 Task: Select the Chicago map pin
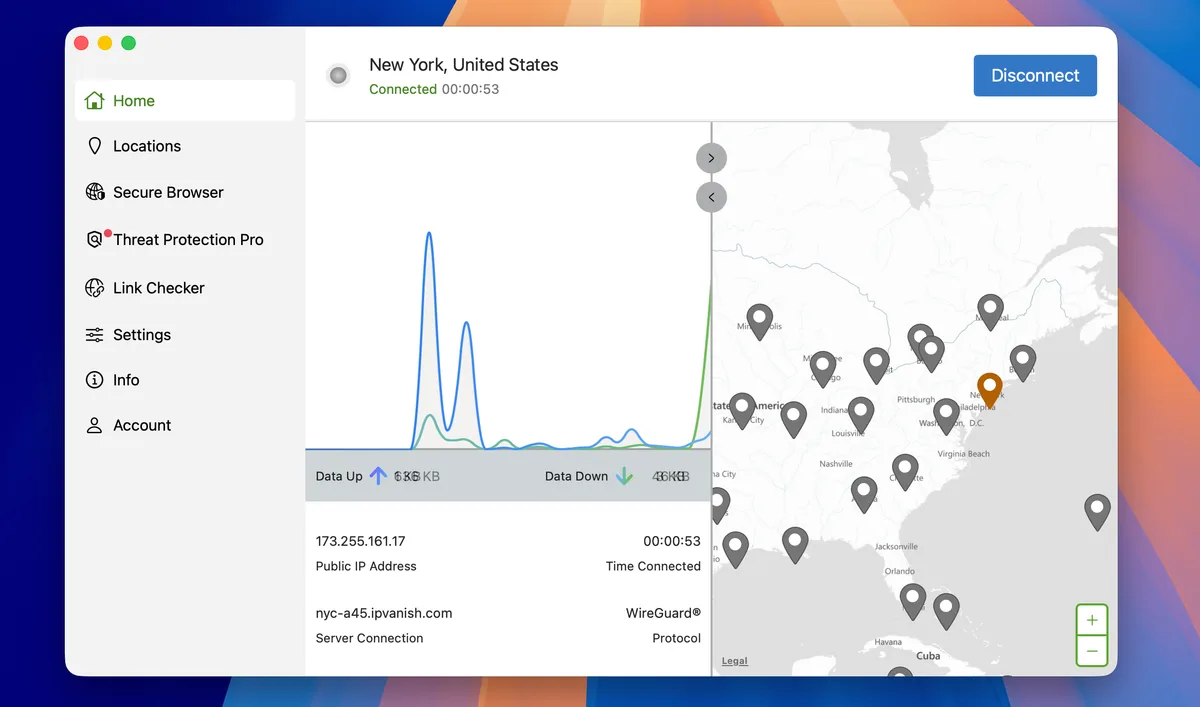[x=823, y=368]
